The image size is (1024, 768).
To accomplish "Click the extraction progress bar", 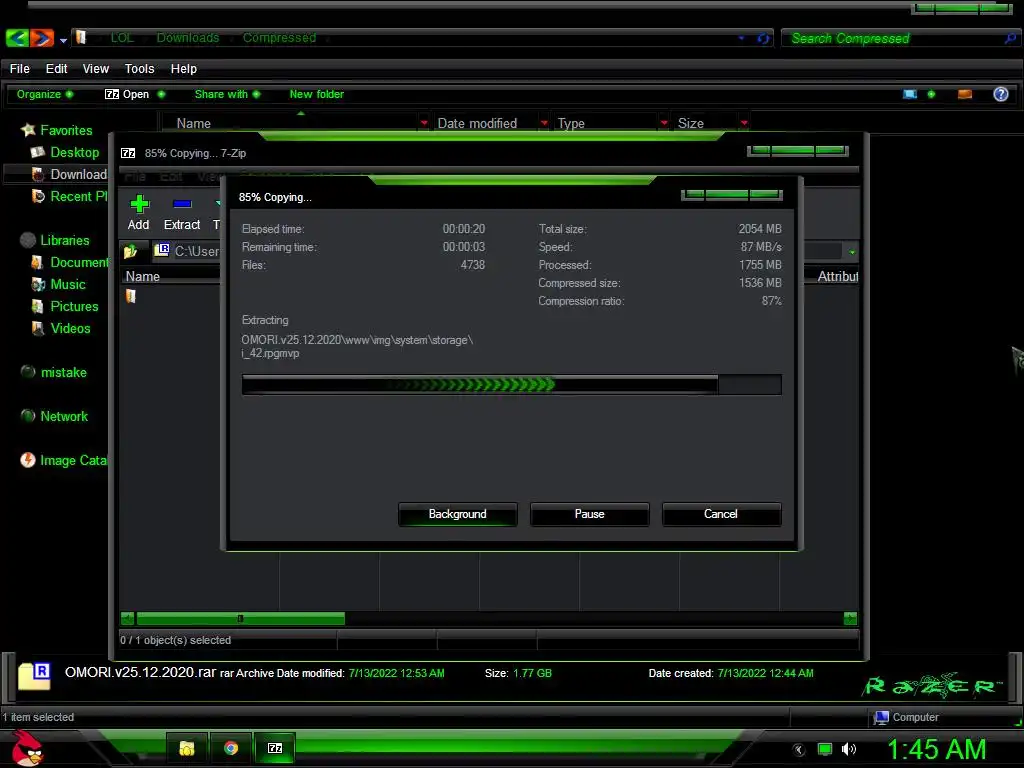I will tap(511, 385).
